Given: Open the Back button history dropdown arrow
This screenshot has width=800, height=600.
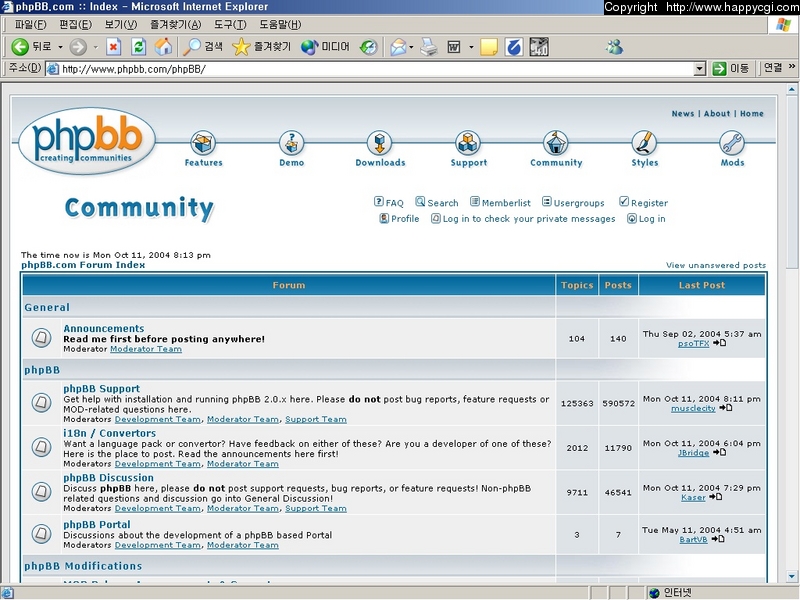Looking at the screenshot, I should [x=60, y=47].
